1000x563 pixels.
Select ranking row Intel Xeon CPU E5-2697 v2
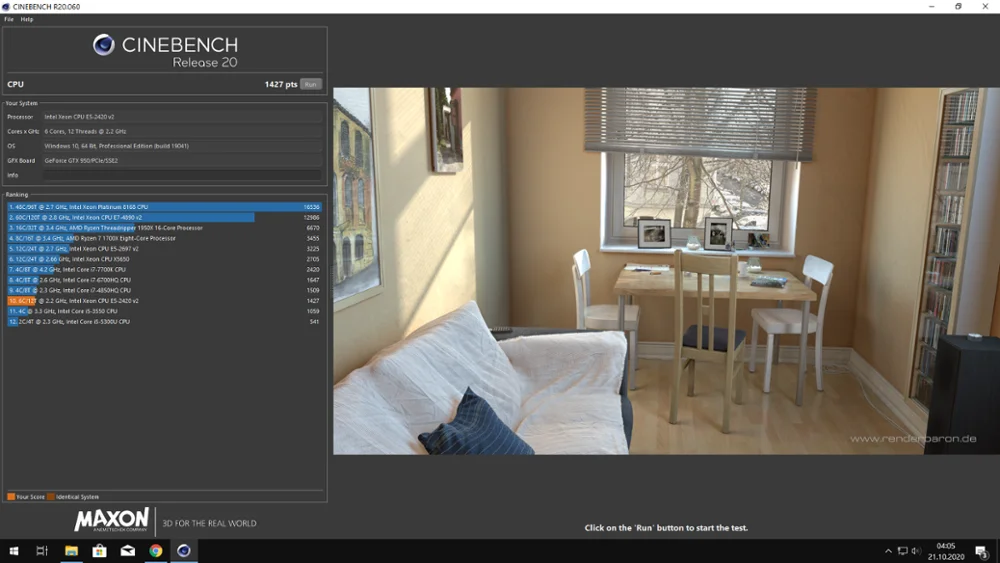(164, 249)
